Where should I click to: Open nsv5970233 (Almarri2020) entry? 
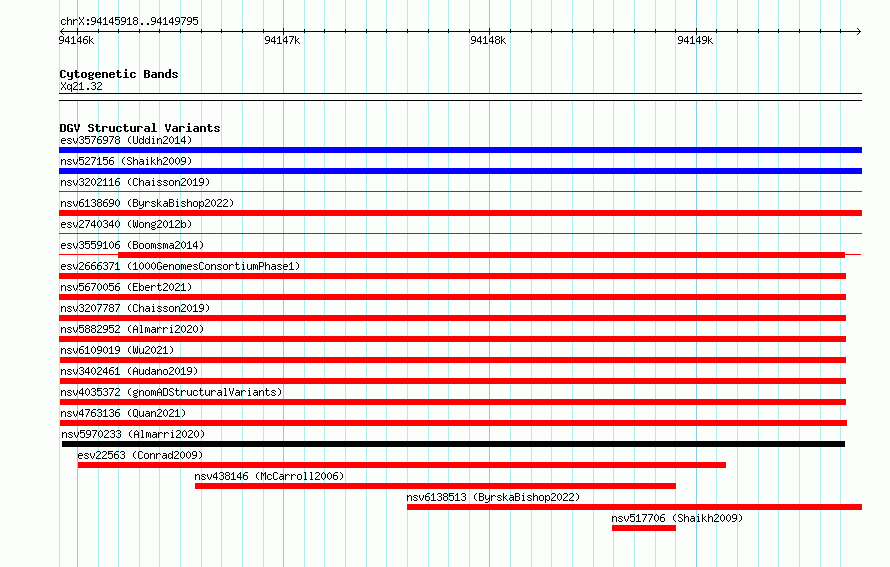pyautogui.click(x=133, y=434)
